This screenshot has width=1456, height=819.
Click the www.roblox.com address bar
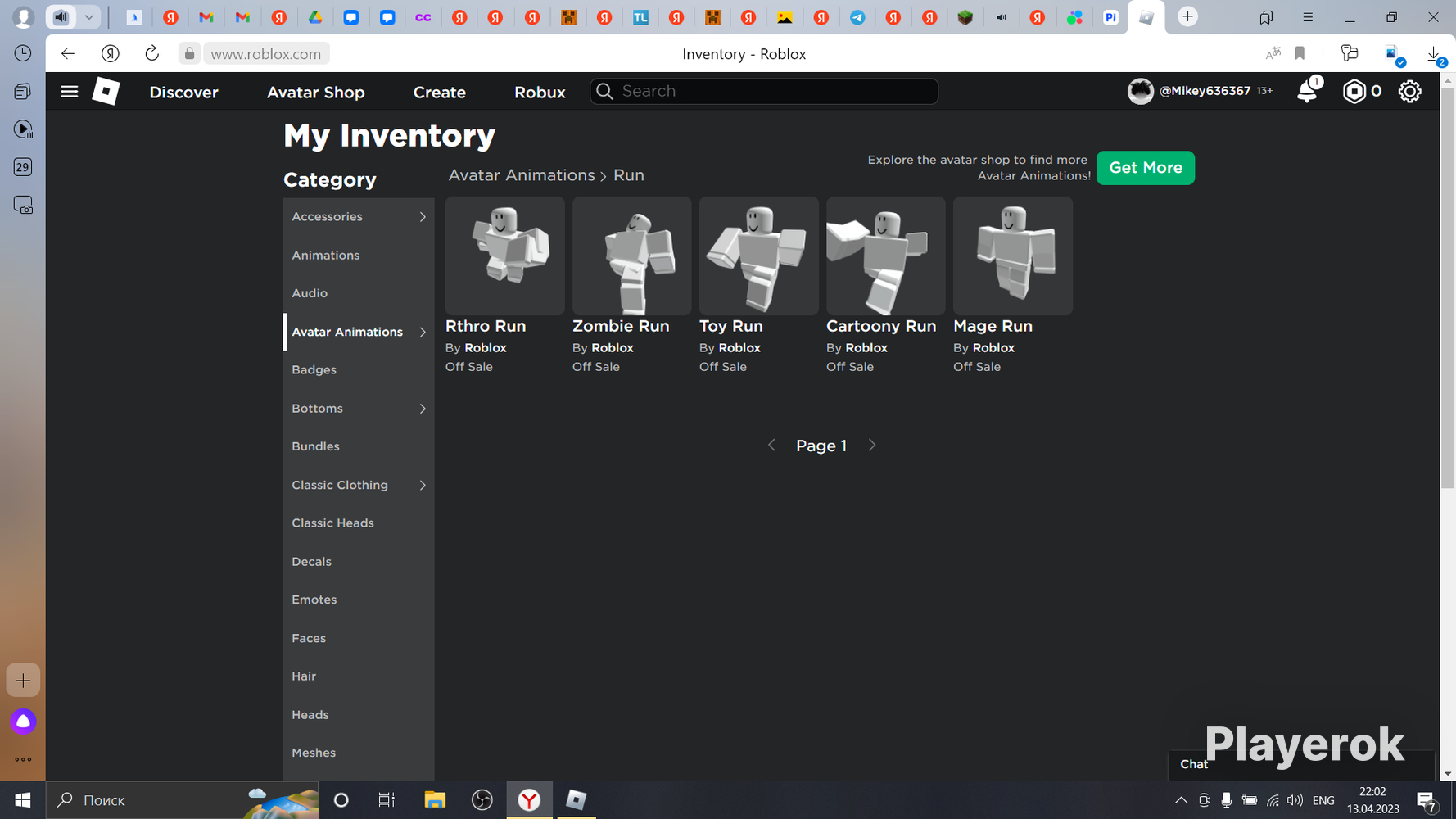pyautogui.click(x=266, y=54)
